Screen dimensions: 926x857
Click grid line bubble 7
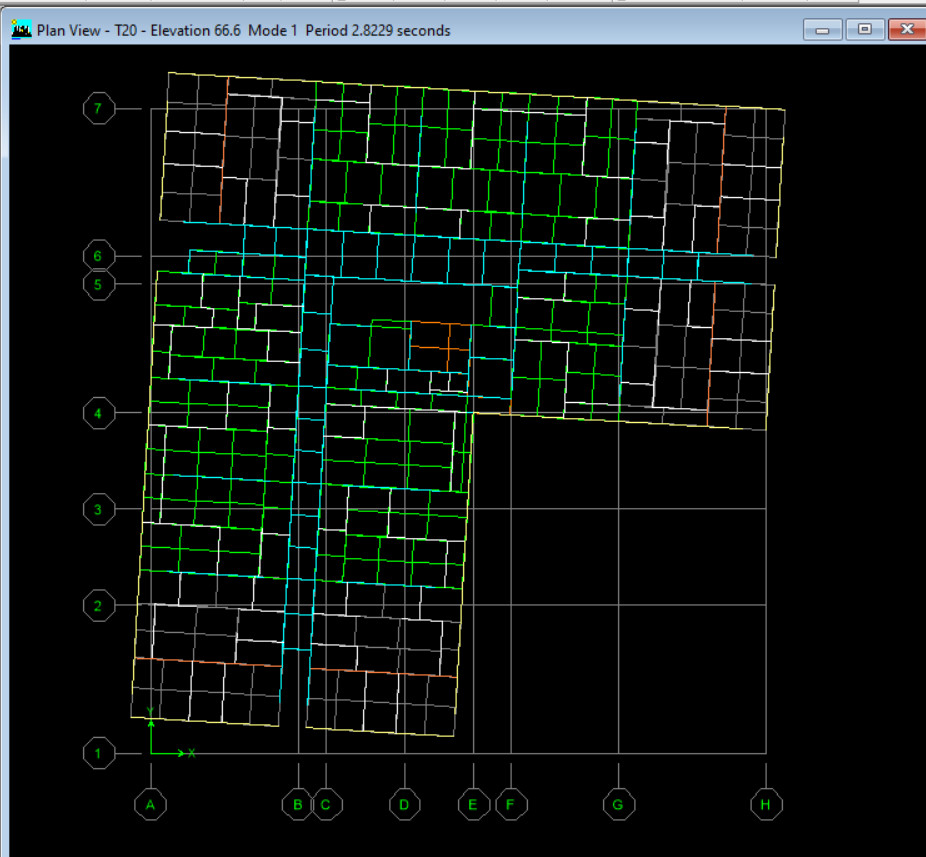coord(98,108)
